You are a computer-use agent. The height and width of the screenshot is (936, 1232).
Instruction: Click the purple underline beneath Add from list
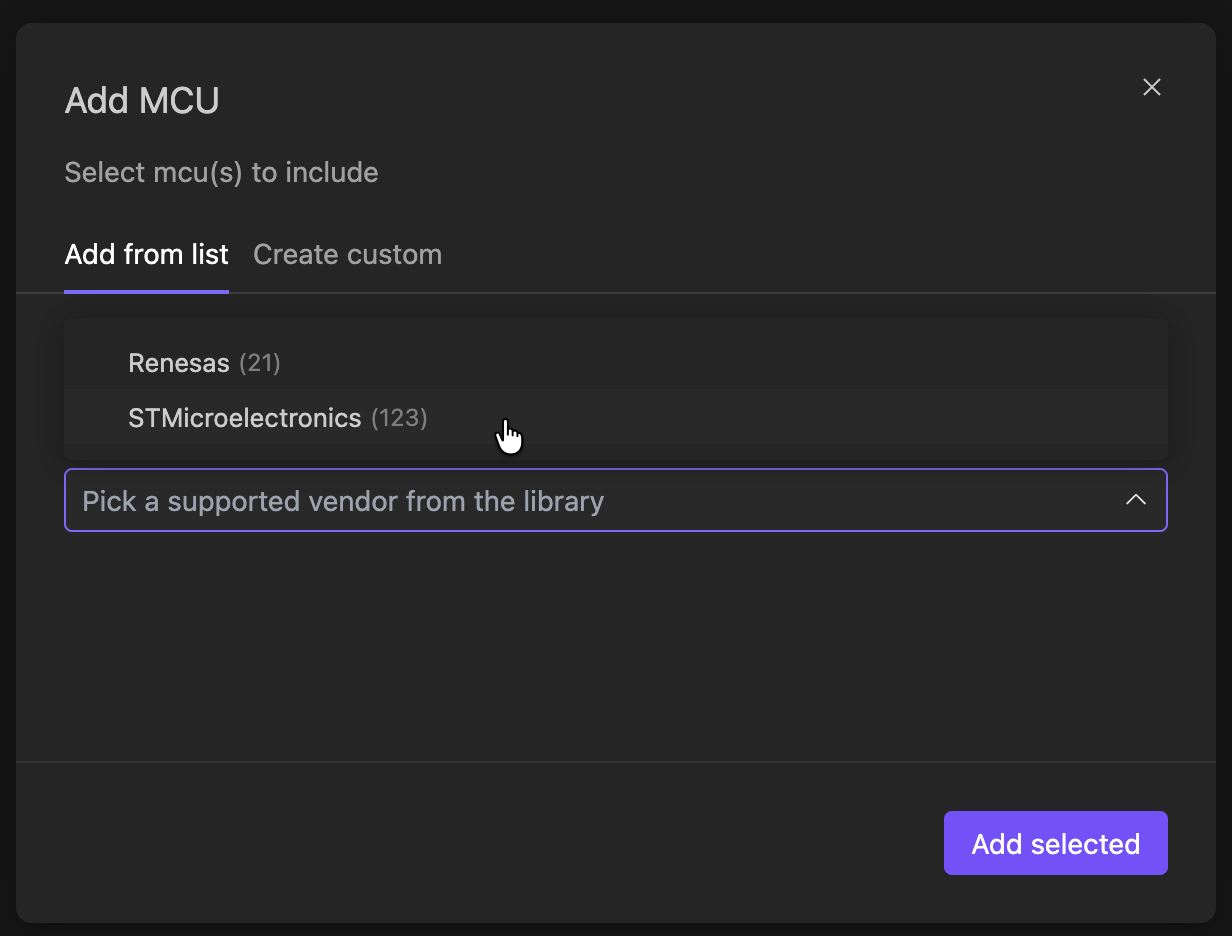[x=147, y=291]
